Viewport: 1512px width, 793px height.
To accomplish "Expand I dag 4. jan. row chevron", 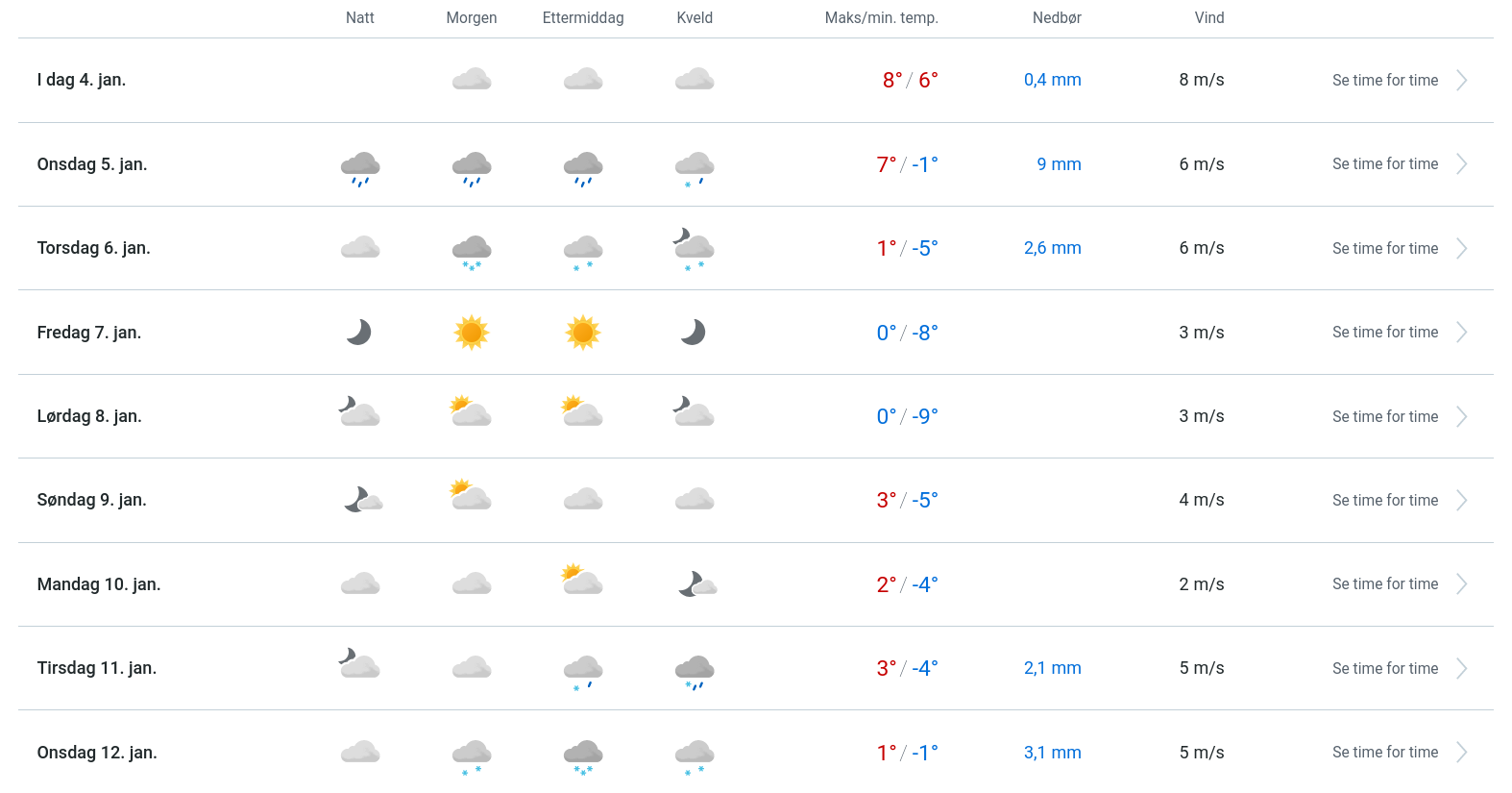I will click(x=1461, y=81).
